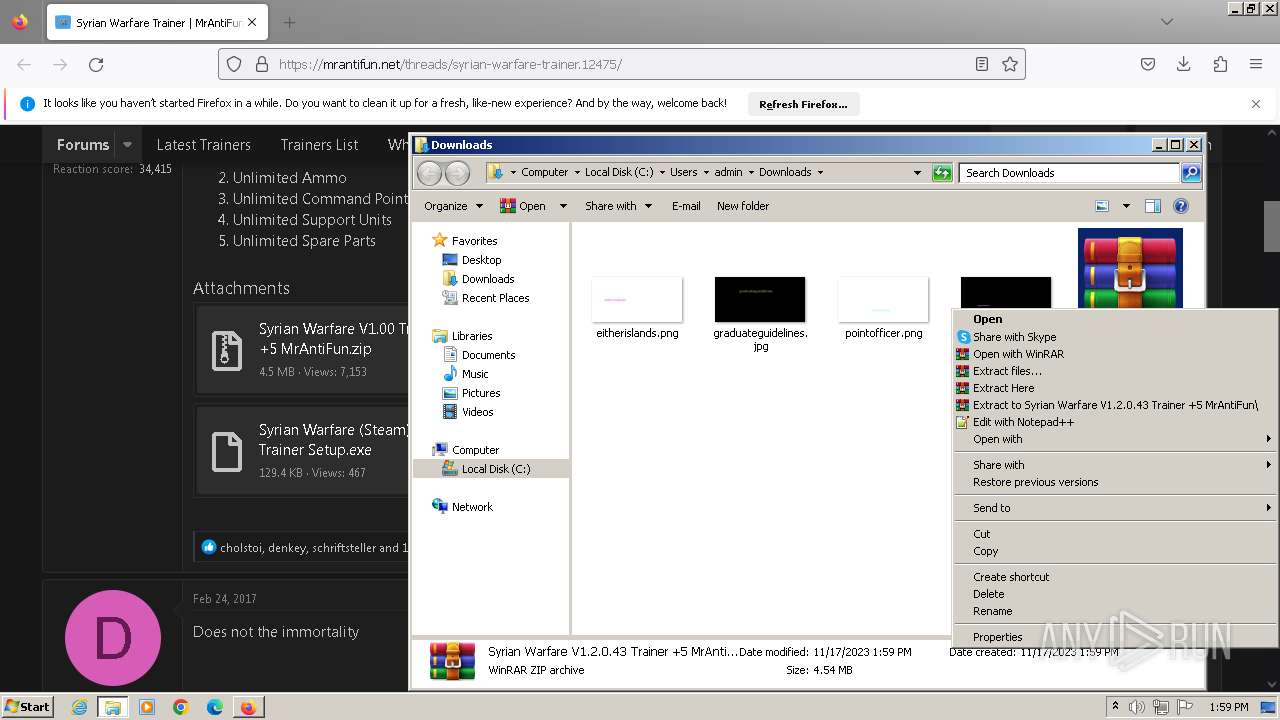Open Internet Explorer from the taskbar

click(x=79, y=707)
